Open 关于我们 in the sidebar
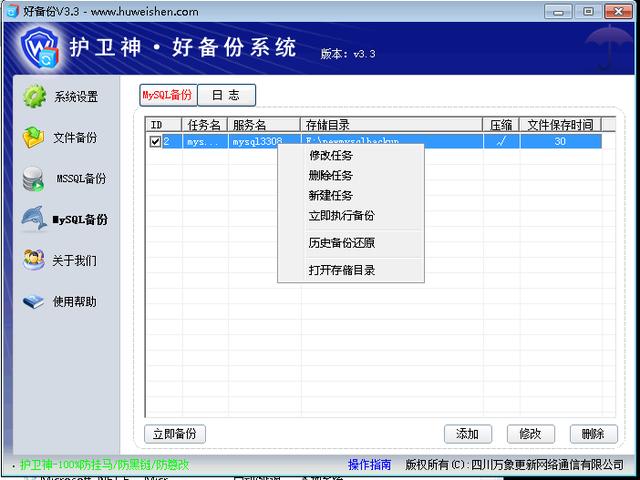Image resolution: width=640 pixels, height=480 pixels. (x=74, y=260)
